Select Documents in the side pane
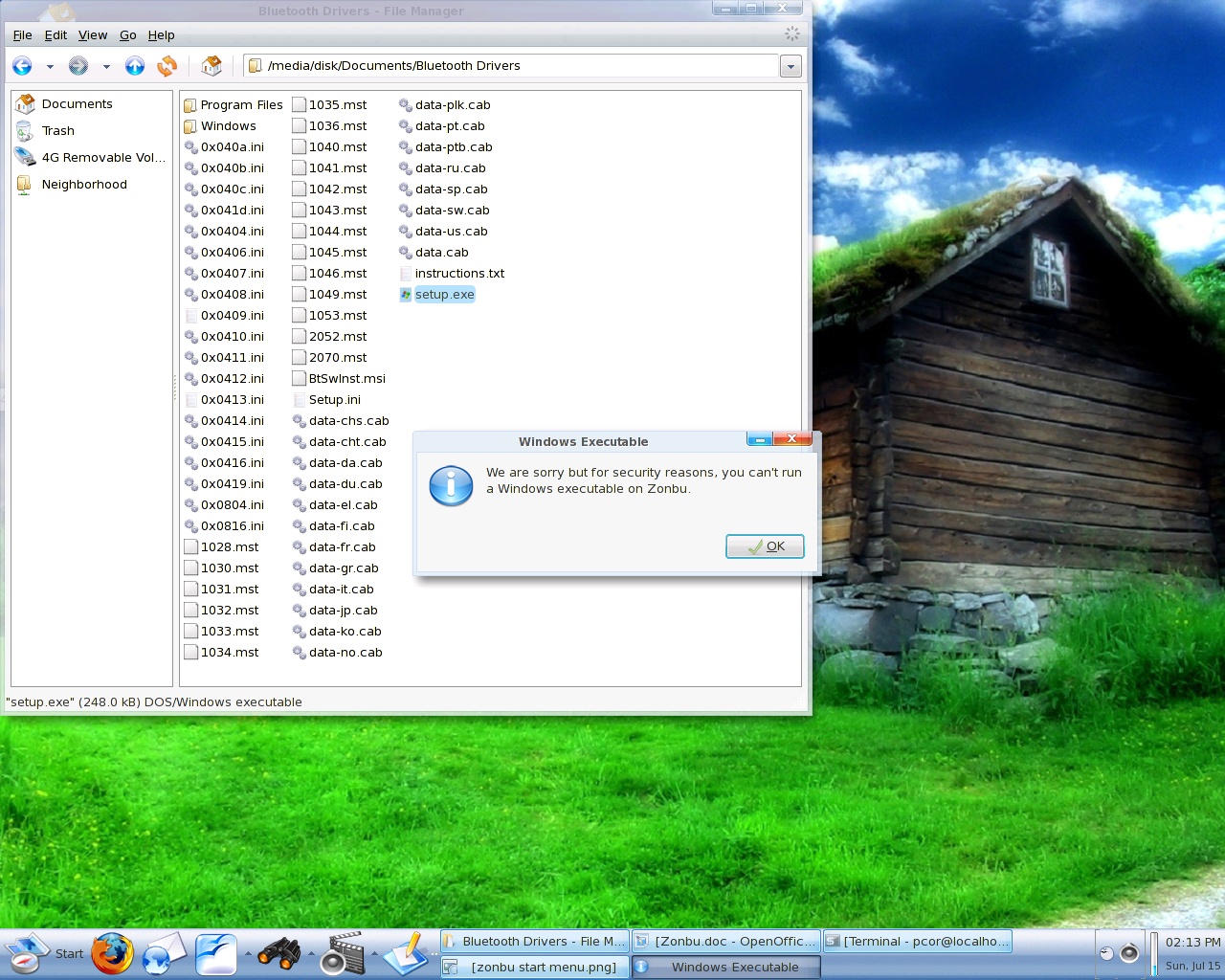The image size is (1225, 980). (x=77, y=104)
